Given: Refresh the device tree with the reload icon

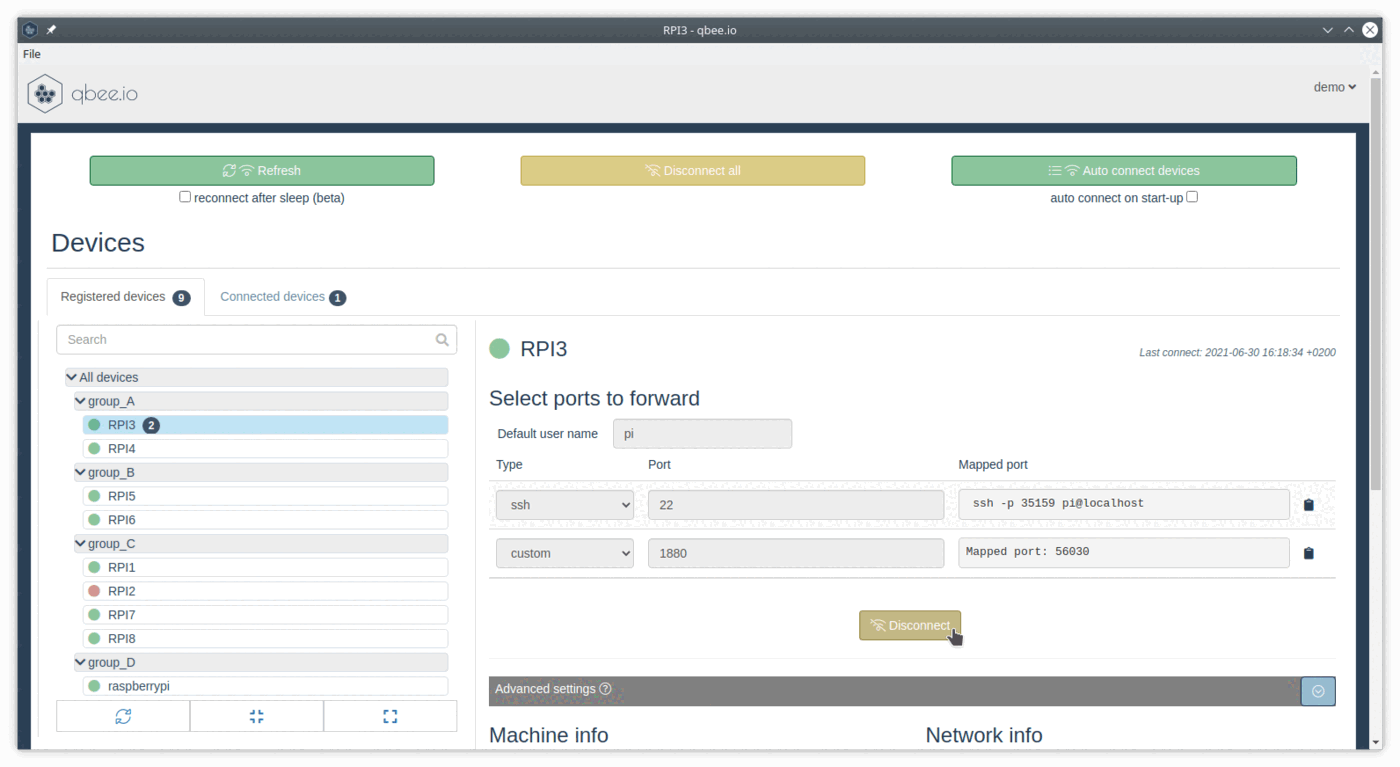Looking at the screenshot, I should pyautogui.click(x=122, y=715).
